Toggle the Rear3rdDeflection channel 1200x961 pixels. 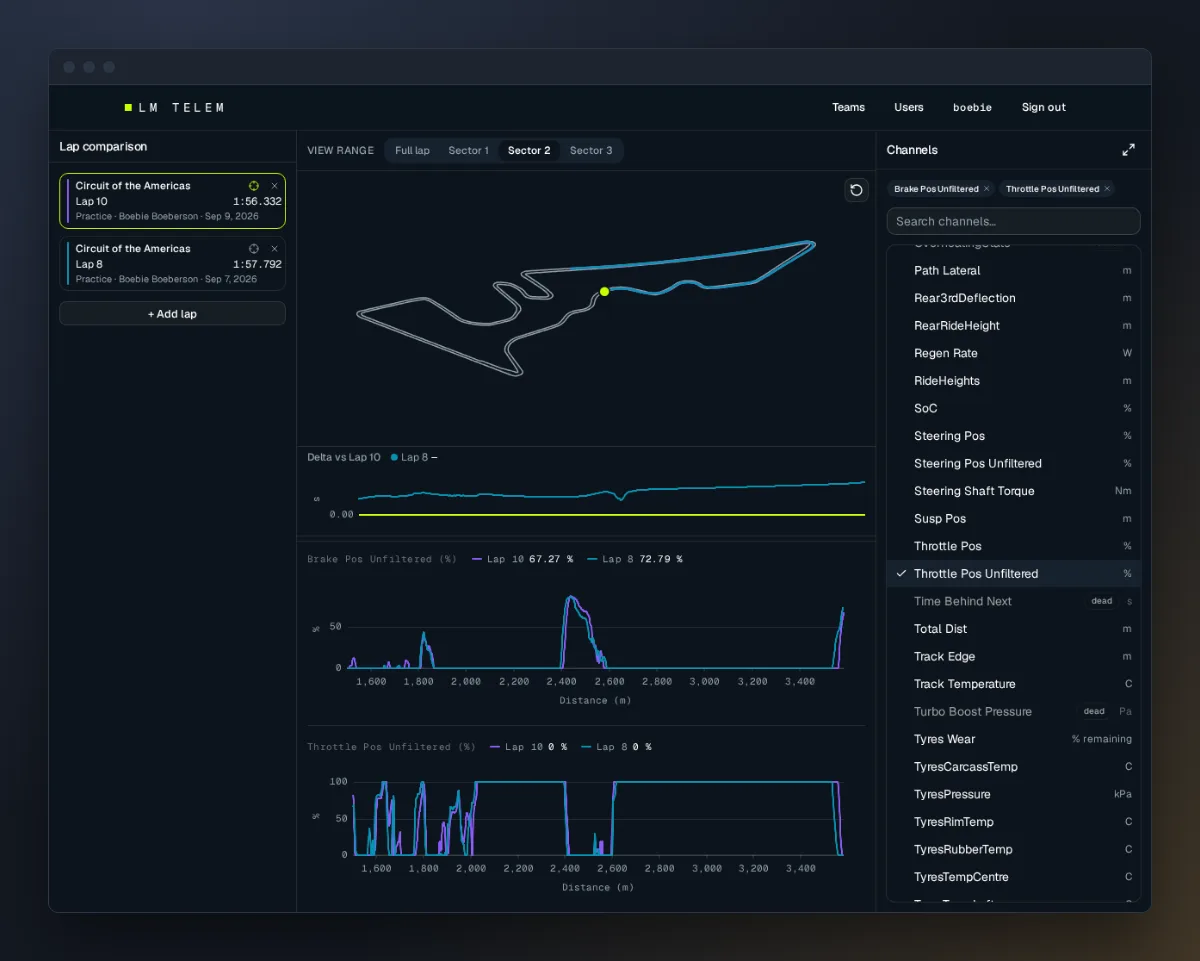tap(1013, 298)
